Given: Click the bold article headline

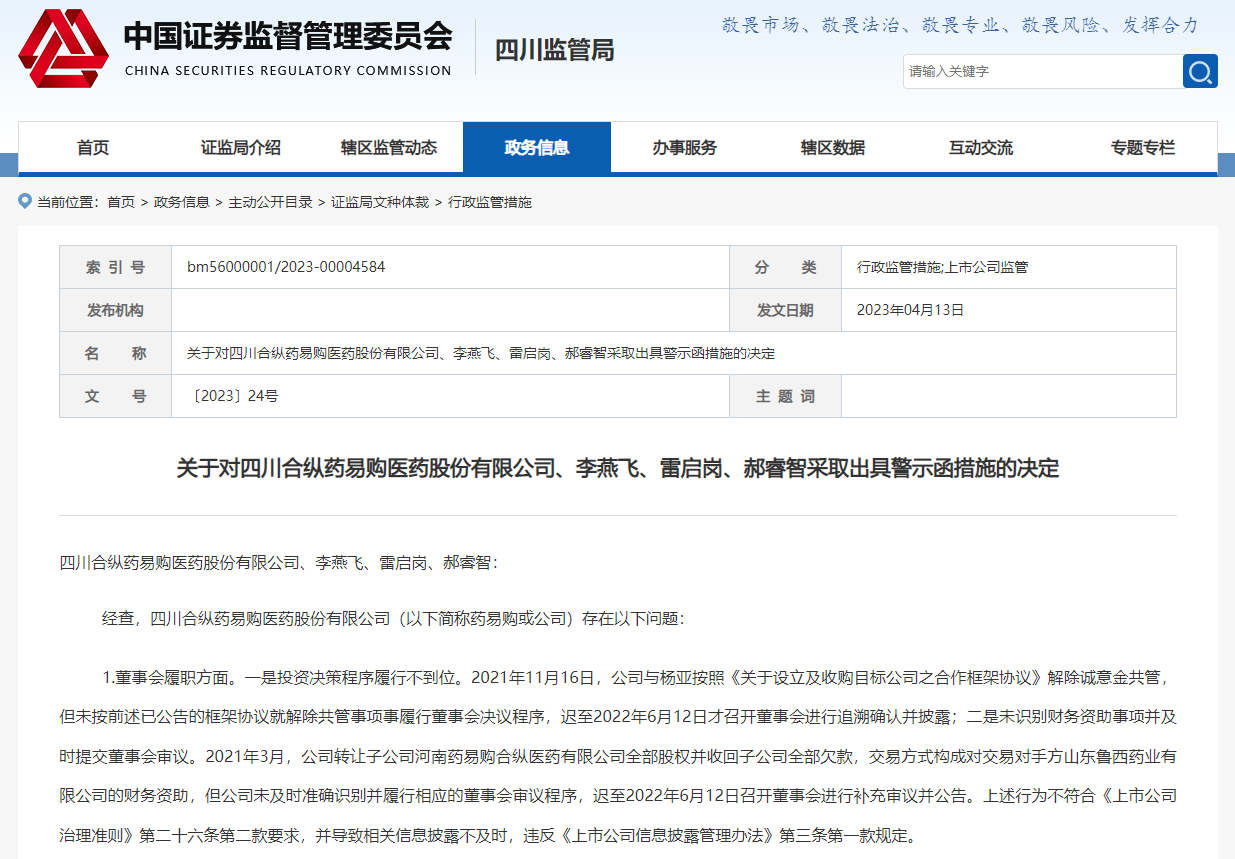Looking at the screenshot, I should 618,468.
